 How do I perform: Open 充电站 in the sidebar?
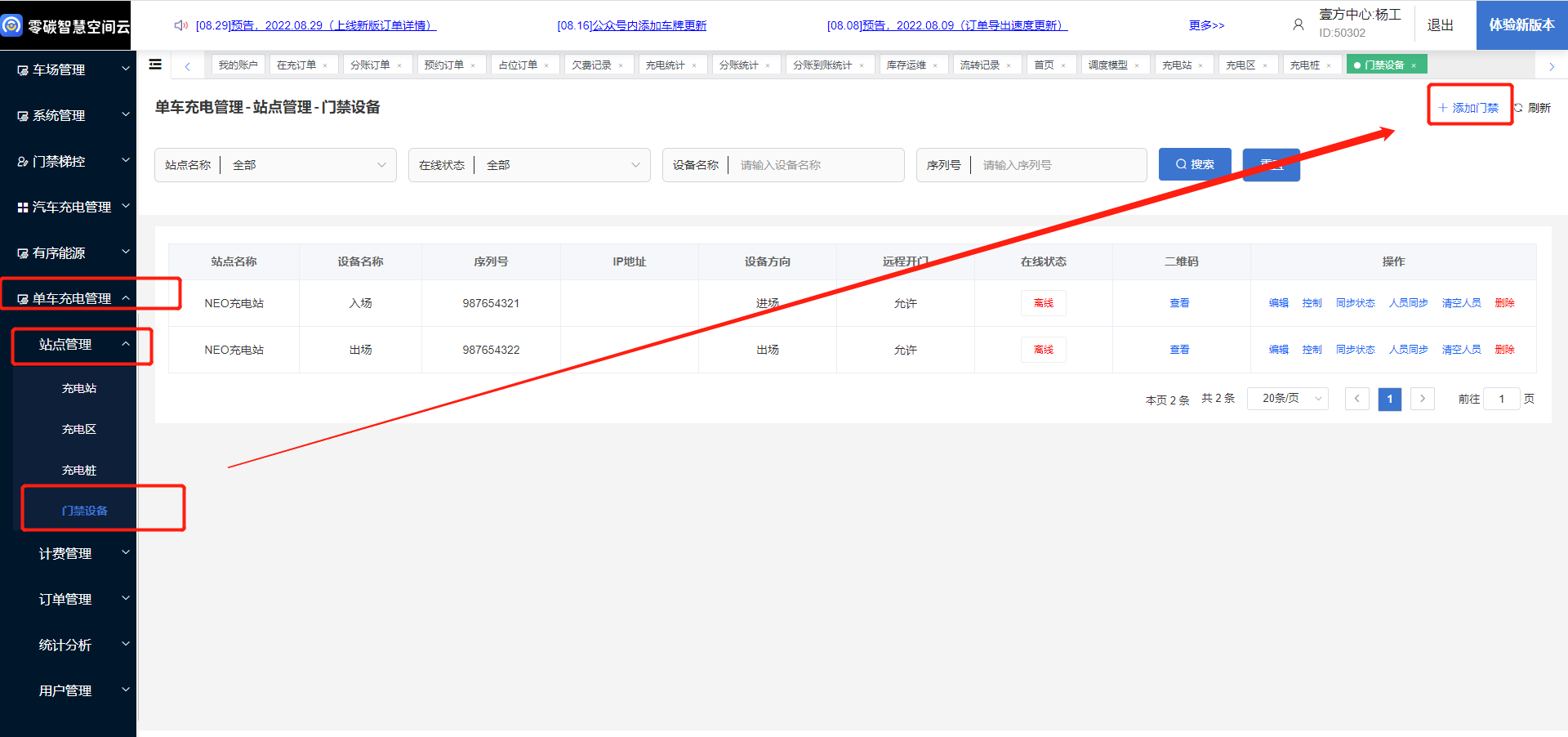[x=79, y=388]
